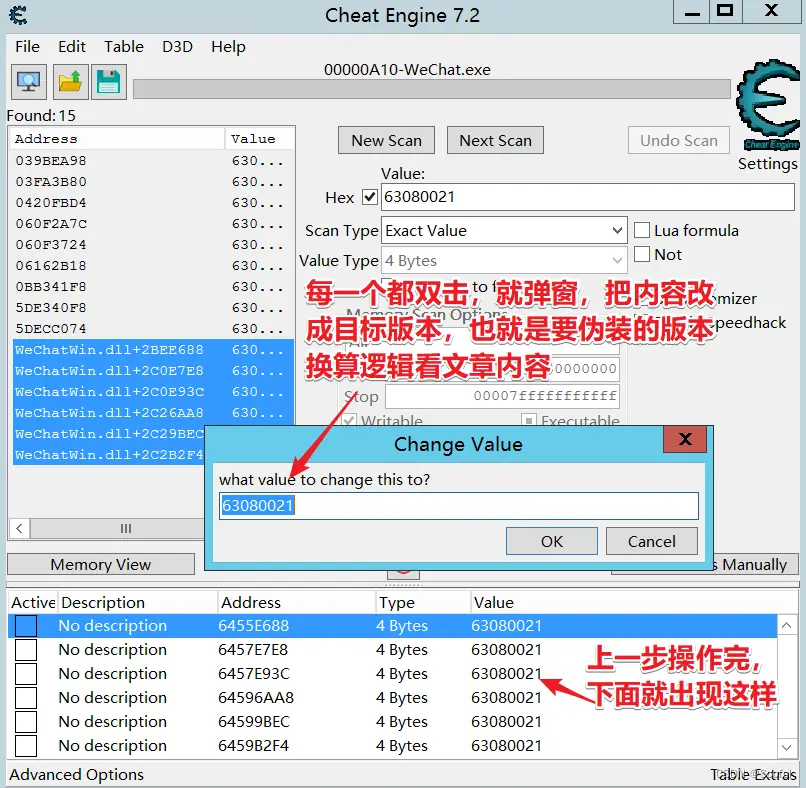Toggle the Hex checkbox
This screenshot has width=806, height=788.
[x=370, y=197]
